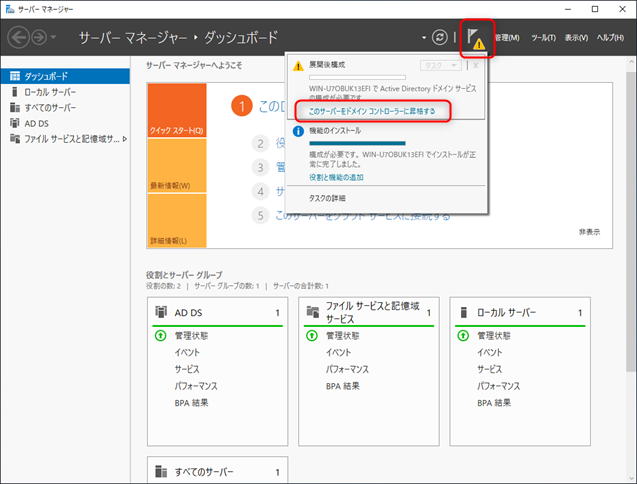The image size is (637, 484).
Task: Click the 機能のインストール progress bar
Action: point(357,143)
